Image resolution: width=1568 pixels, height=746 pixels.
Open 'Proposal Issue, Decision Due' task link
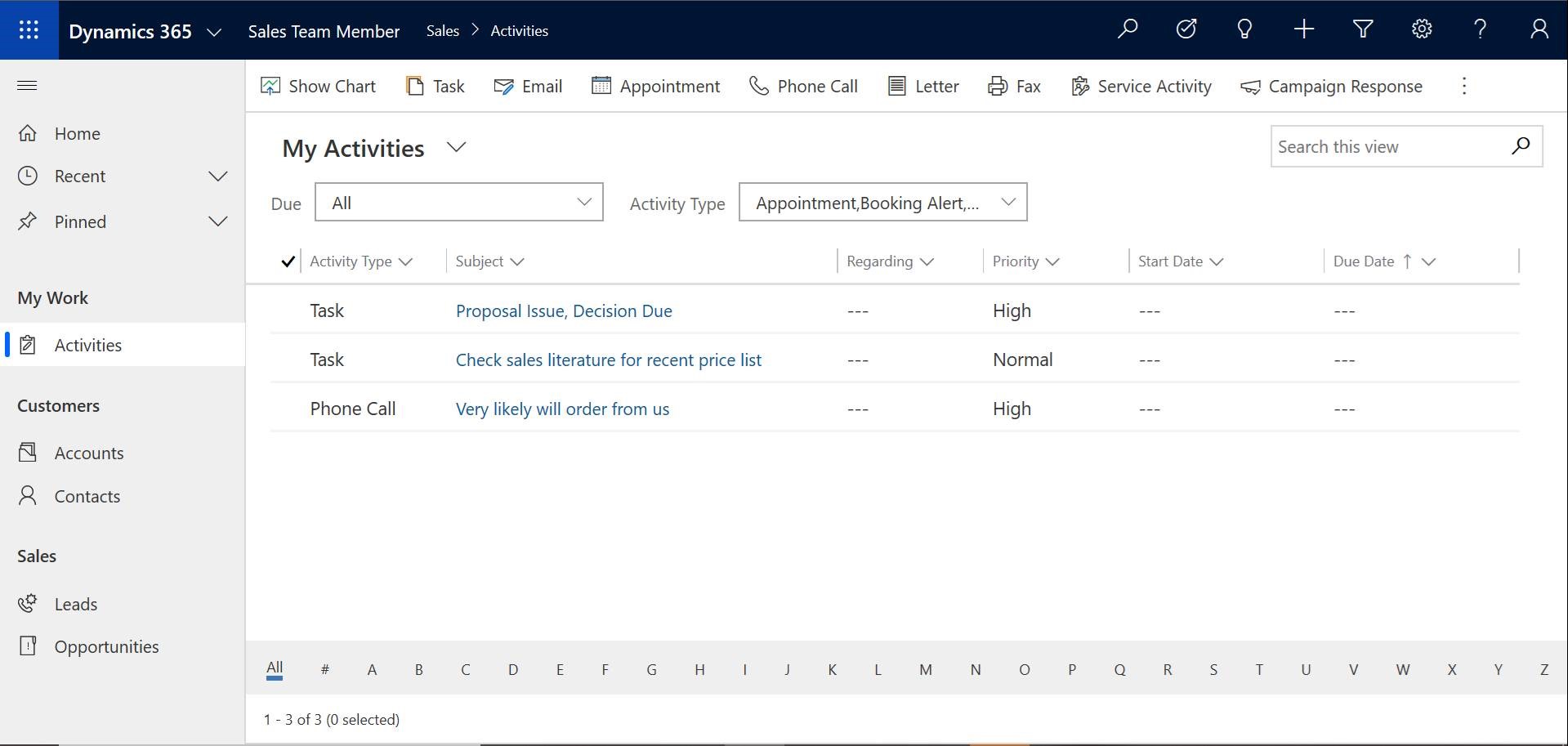(564, 311)
